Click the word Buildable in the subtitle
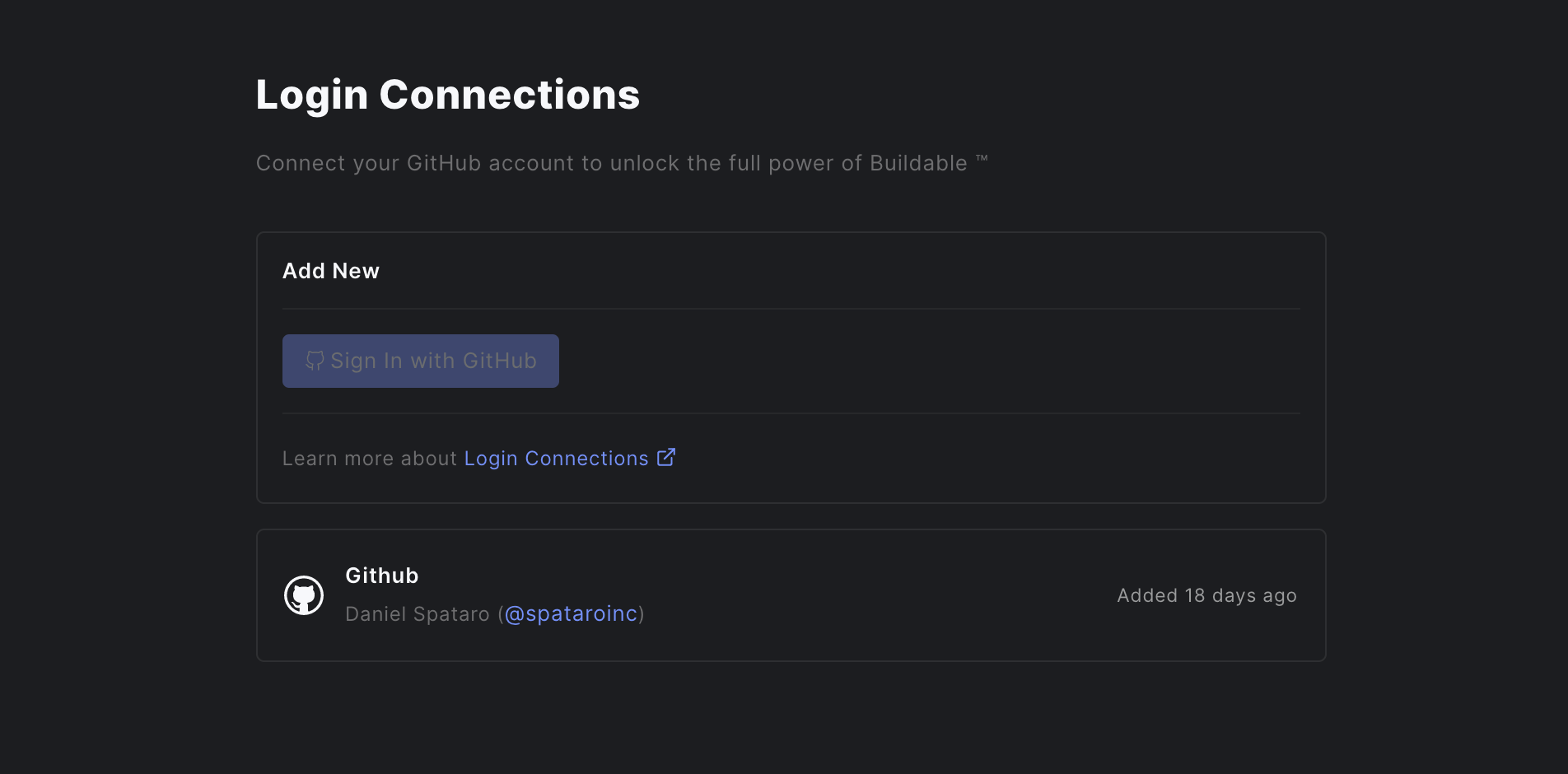The height and width of the screenshot is (774, 1568). pos(918,163)
